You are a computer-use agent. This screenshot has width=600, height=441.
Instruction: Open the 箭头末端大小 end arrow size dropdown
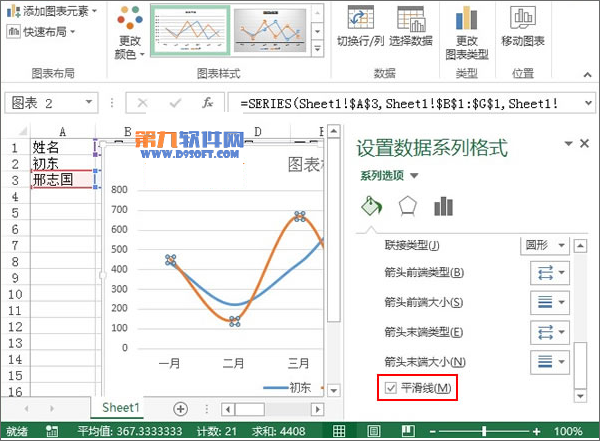545,360
